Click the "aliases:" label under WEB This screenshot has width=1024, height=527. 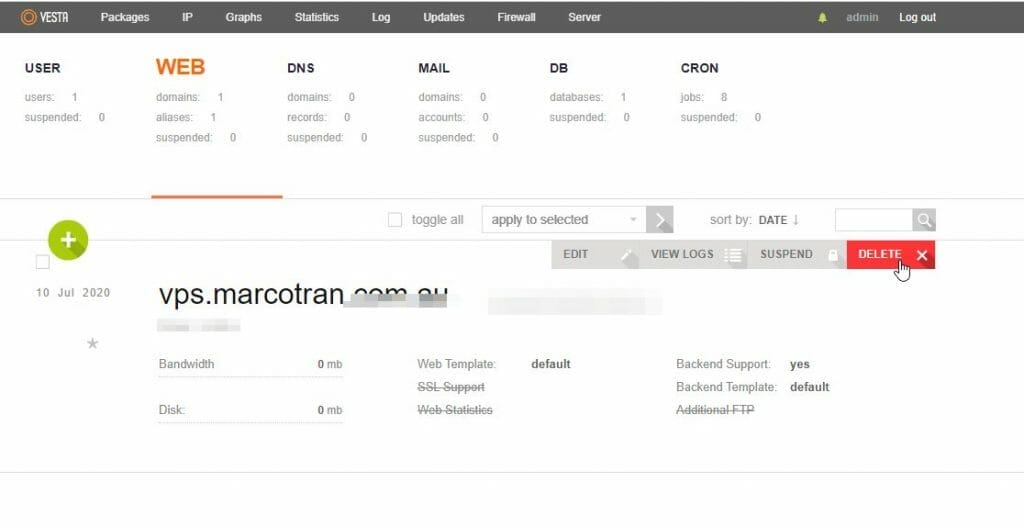point(174,118)
